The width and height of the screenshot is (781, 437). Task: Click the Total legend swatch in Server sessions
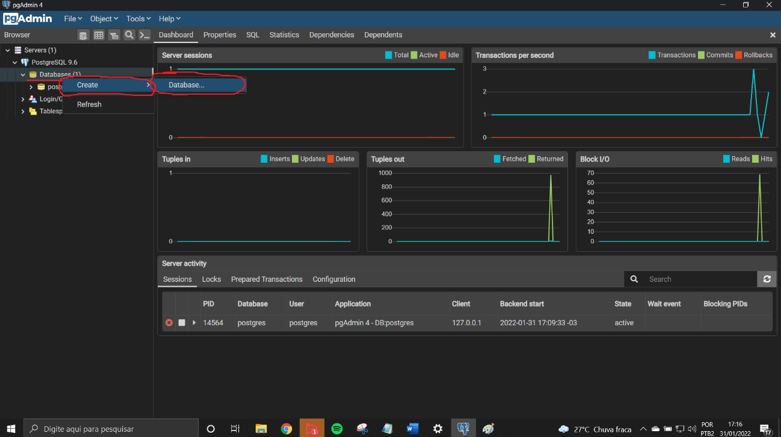point(389,55)
